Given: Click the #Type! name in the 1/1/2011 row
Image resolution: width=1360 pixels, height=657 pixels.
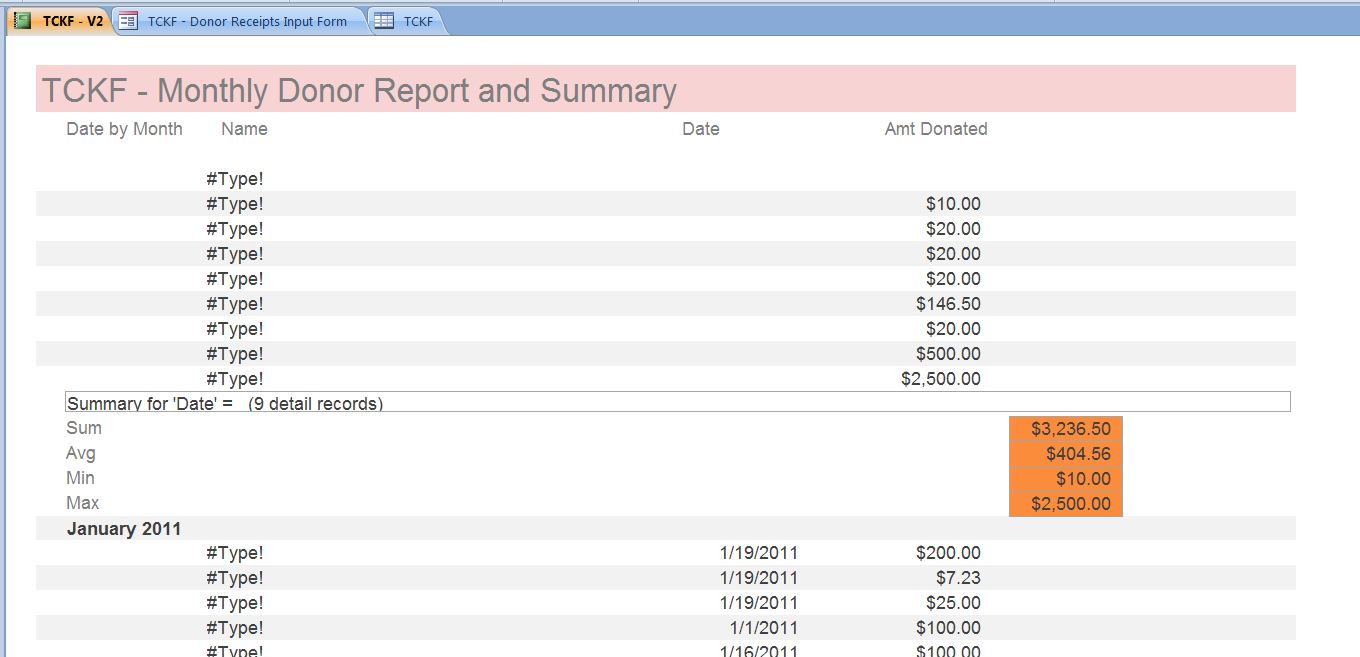Looking at the screenshot, I should point(235,628).
